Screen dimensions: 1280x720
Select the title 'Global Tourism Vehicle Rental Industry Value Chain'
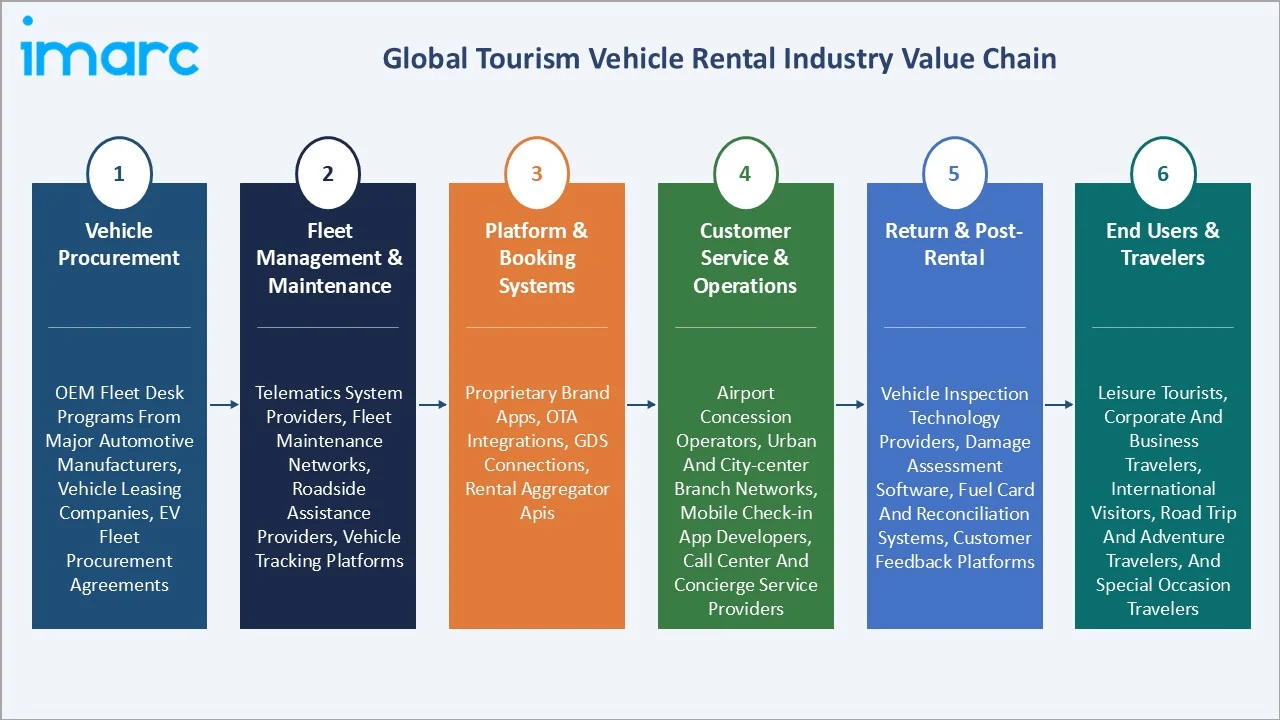pos(719,59)
